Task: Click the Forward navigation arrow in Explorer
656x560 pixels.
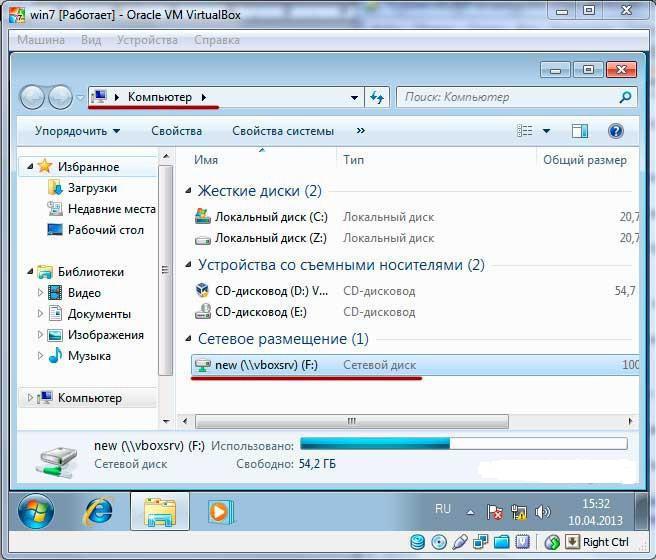Action: (x=60, y=97)
